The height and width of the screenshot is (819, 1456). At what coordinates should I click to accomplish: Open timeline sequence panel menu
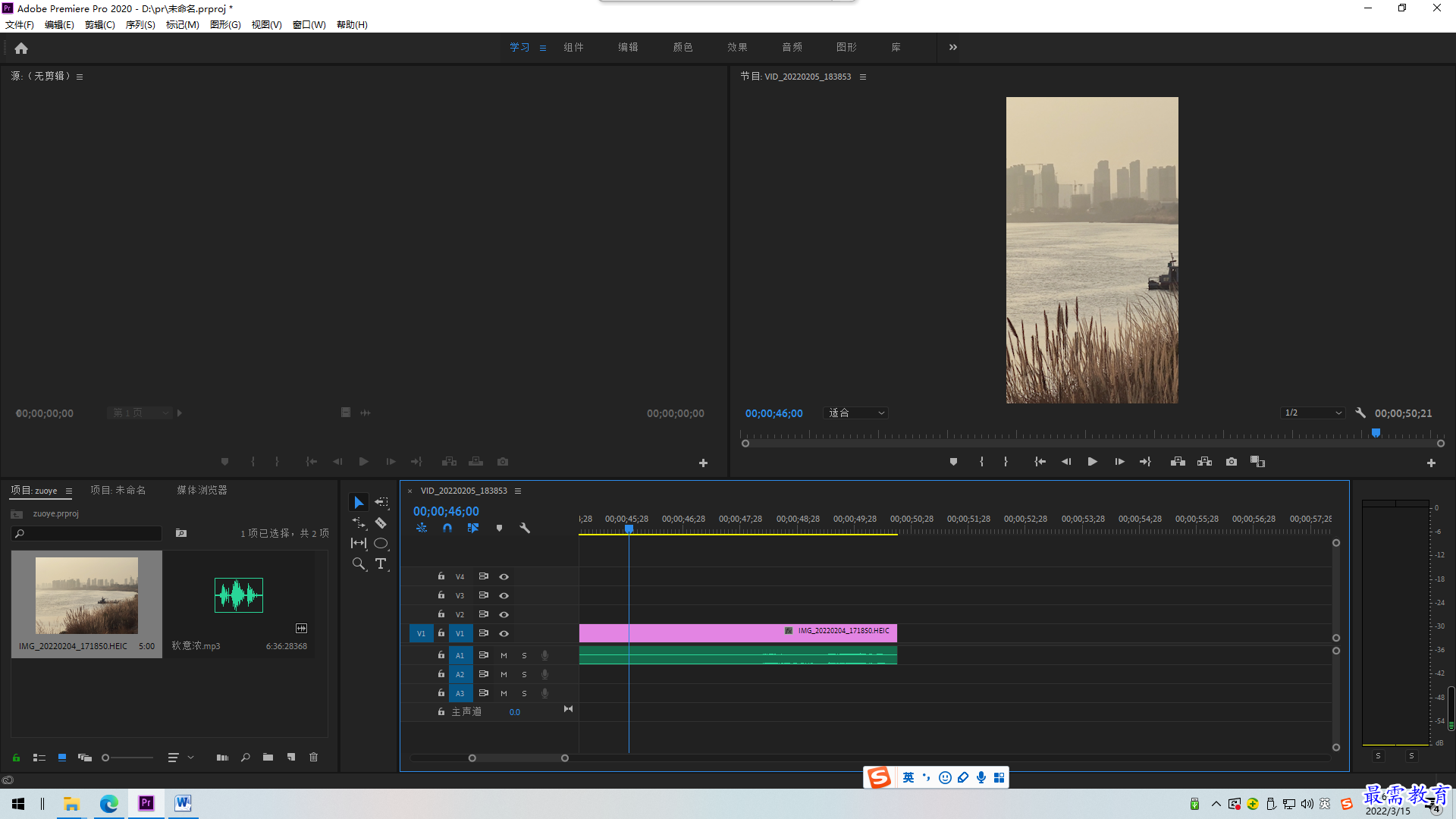[518, 491]
